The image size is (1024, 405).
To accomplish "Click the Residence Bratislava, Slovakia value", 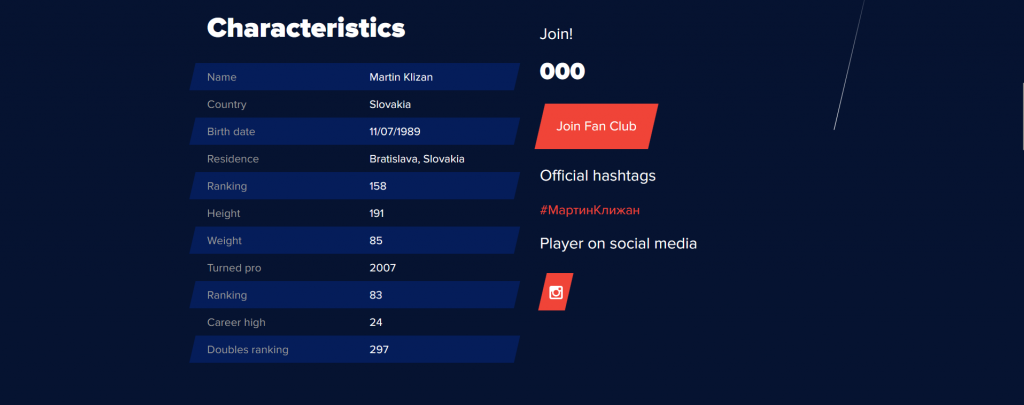I will [x=417, y=159].
